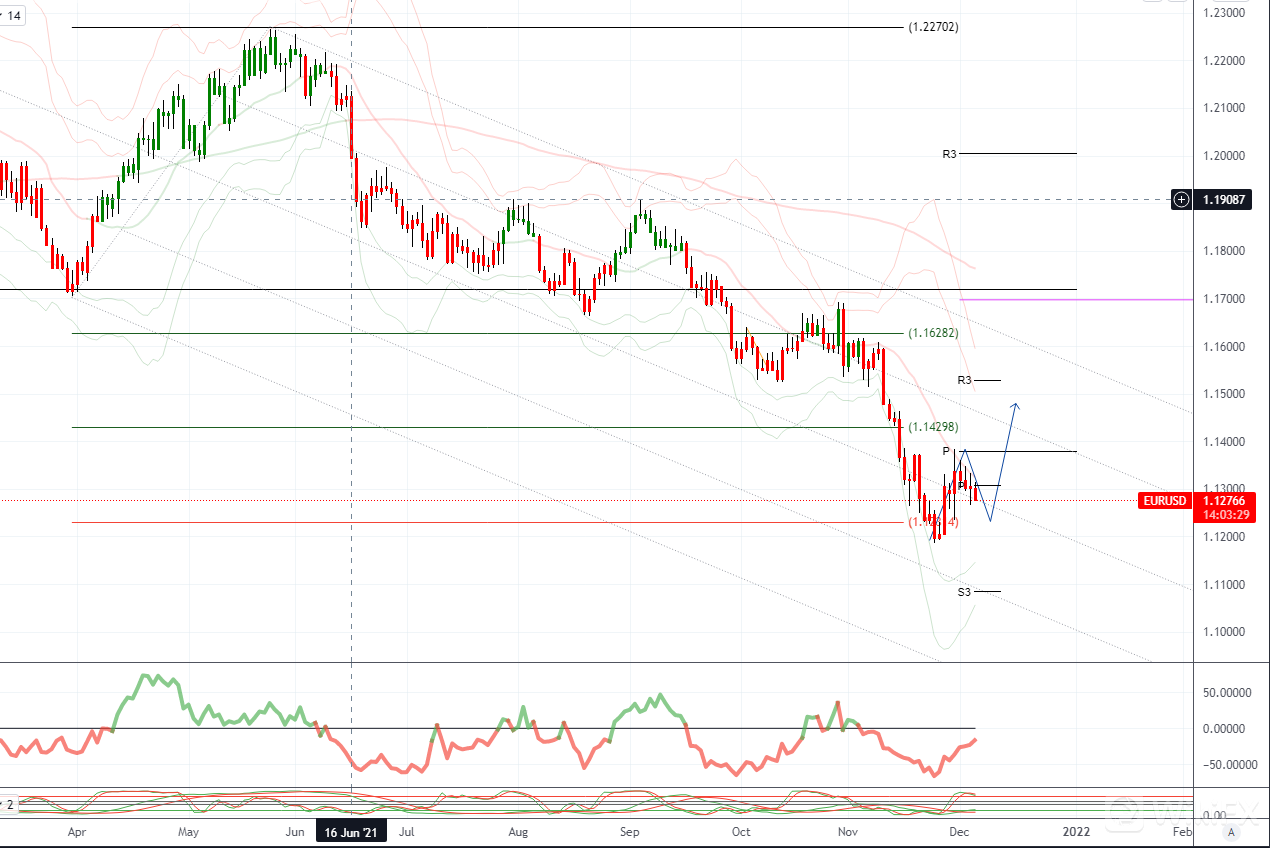Click the 16 Jun '21 date marker

[x=350, y=831]
